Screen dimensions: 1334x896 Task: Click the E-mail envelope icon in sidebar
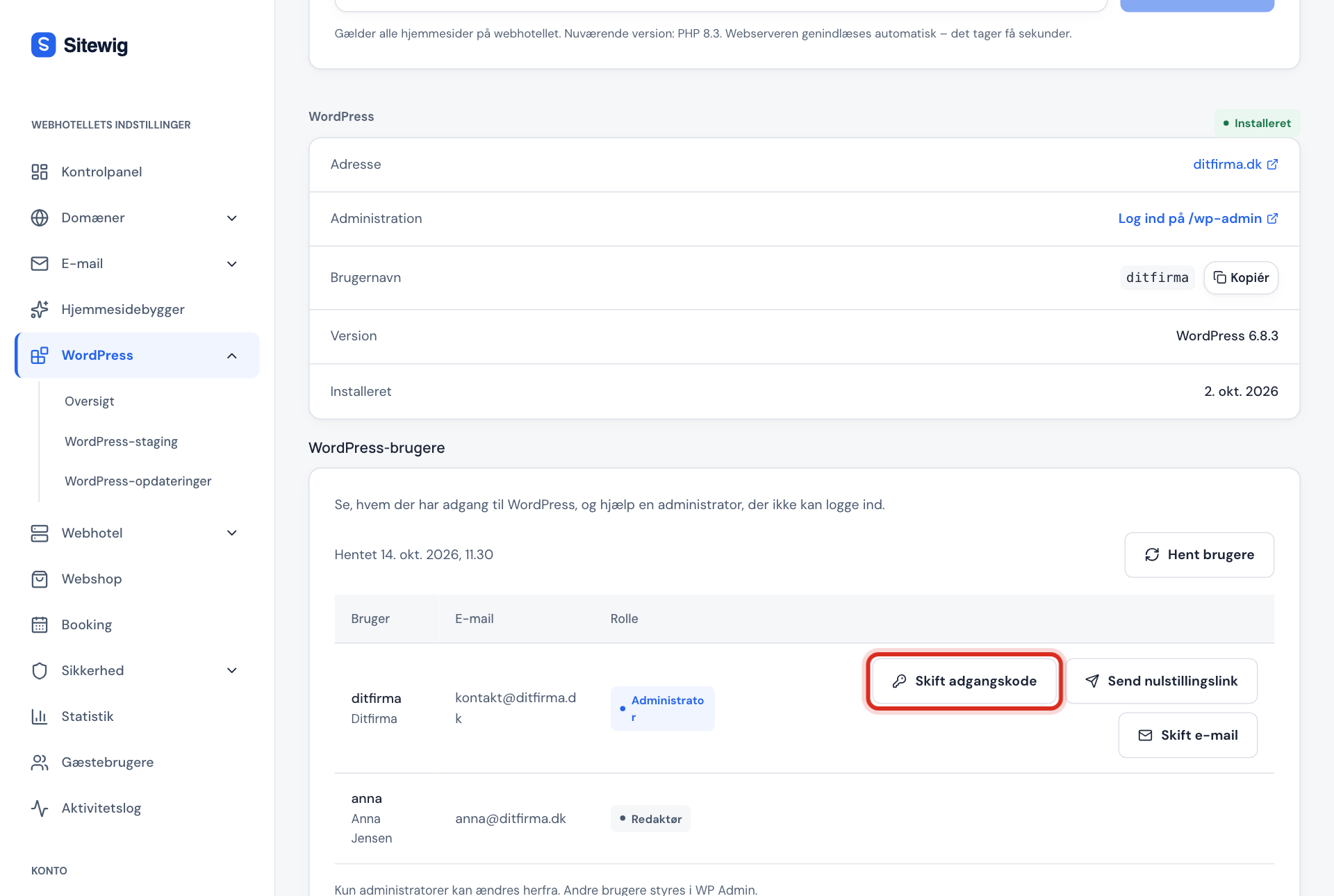point(40,263)
